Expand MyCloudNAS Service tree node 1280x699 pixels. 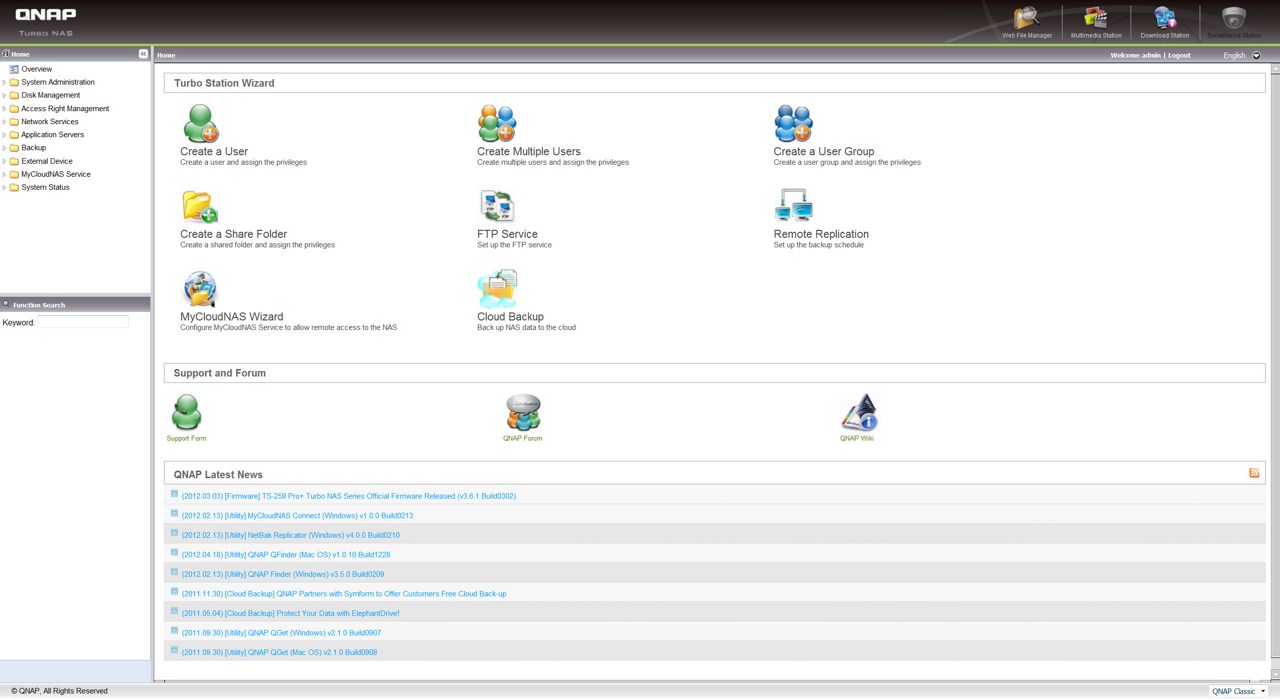[4, 174]
